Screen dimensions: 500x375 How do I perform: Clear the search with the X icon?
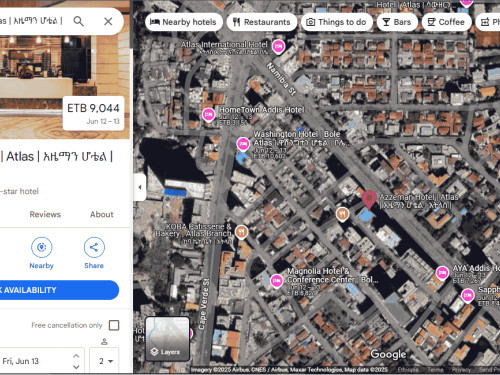pos(108,21)
